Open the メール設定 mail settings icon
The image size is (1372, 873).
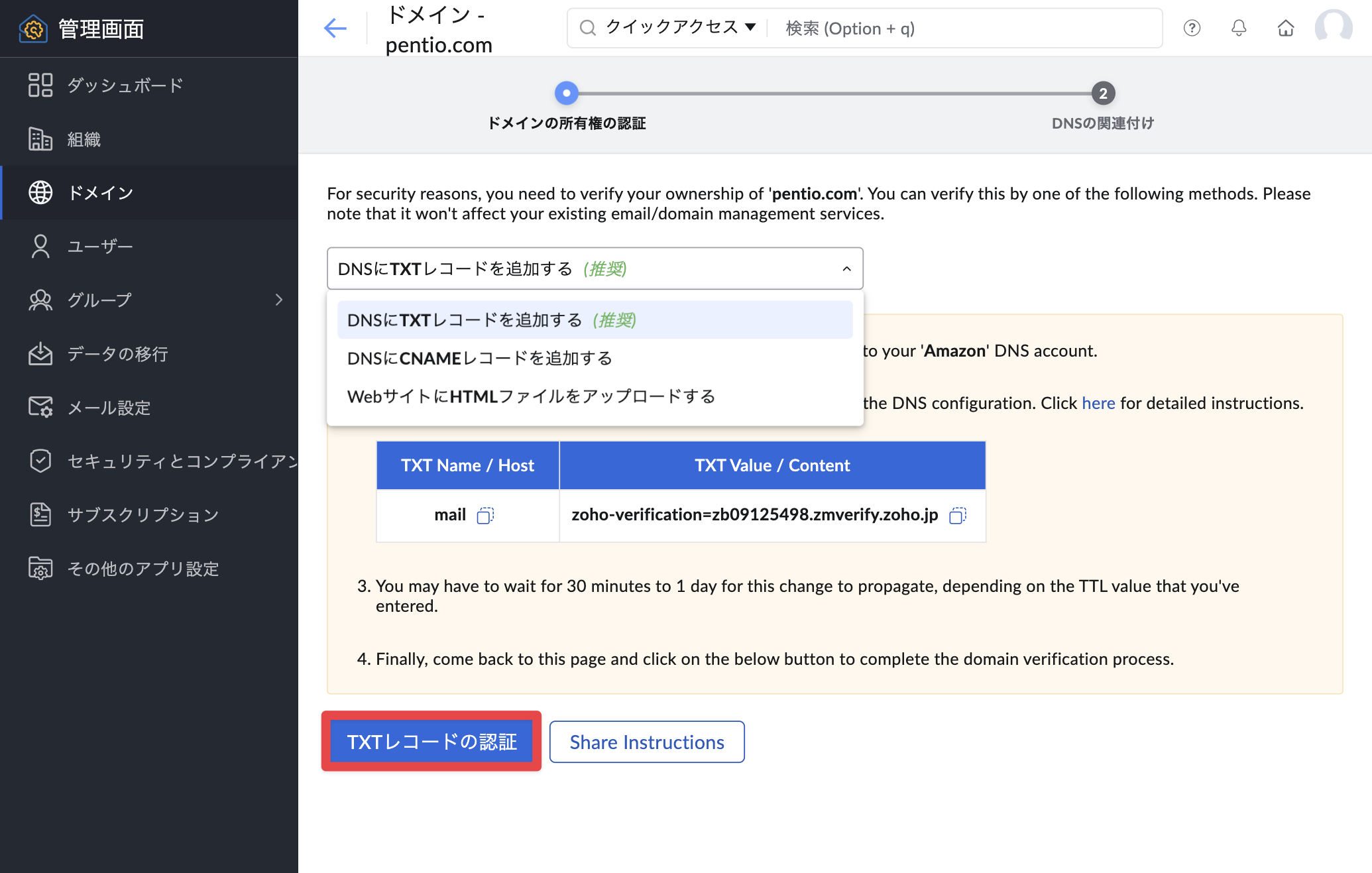[40, 407]
